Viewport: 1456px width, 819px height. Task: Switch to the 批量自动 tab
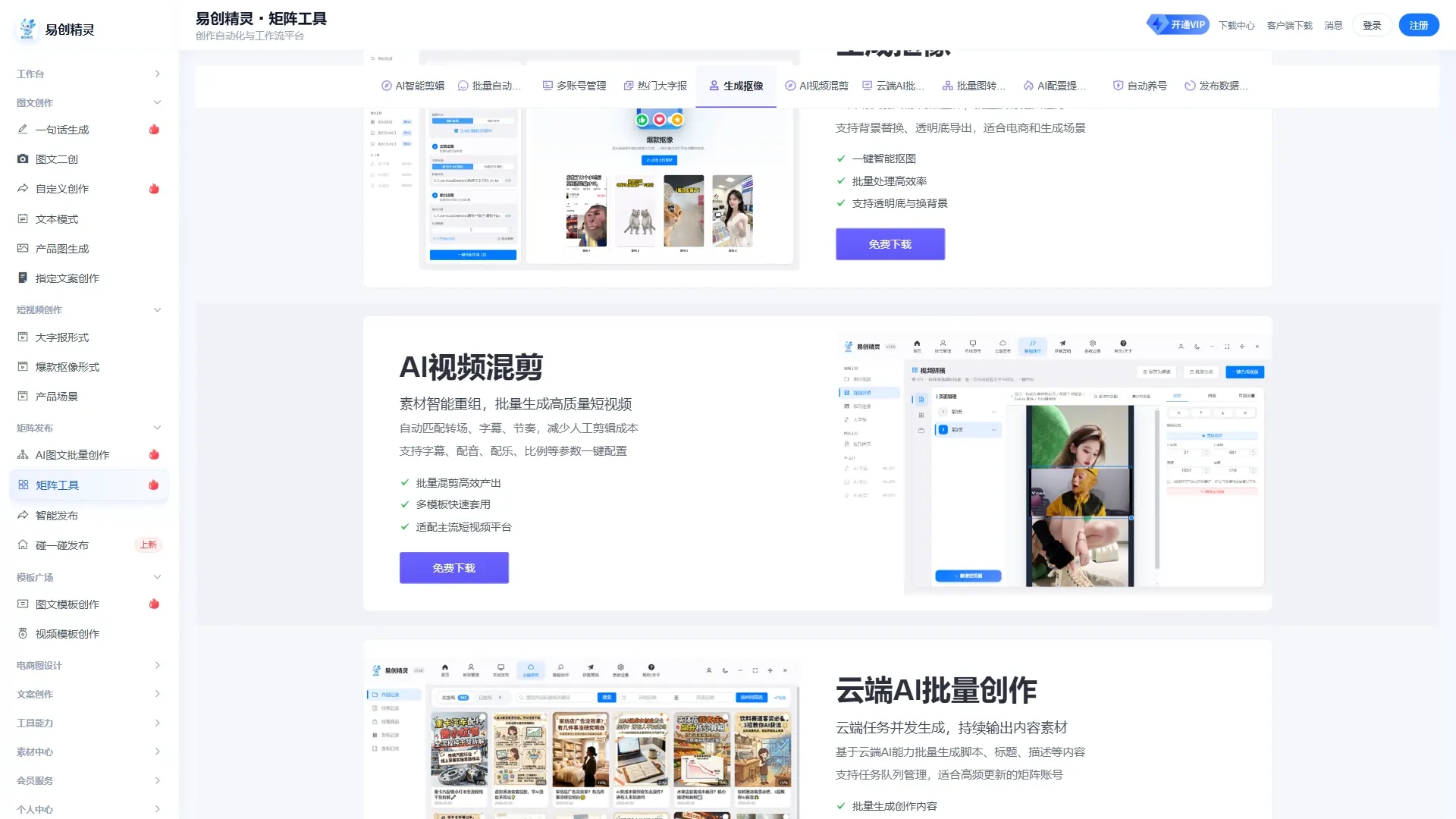click(x=489, y=86)
